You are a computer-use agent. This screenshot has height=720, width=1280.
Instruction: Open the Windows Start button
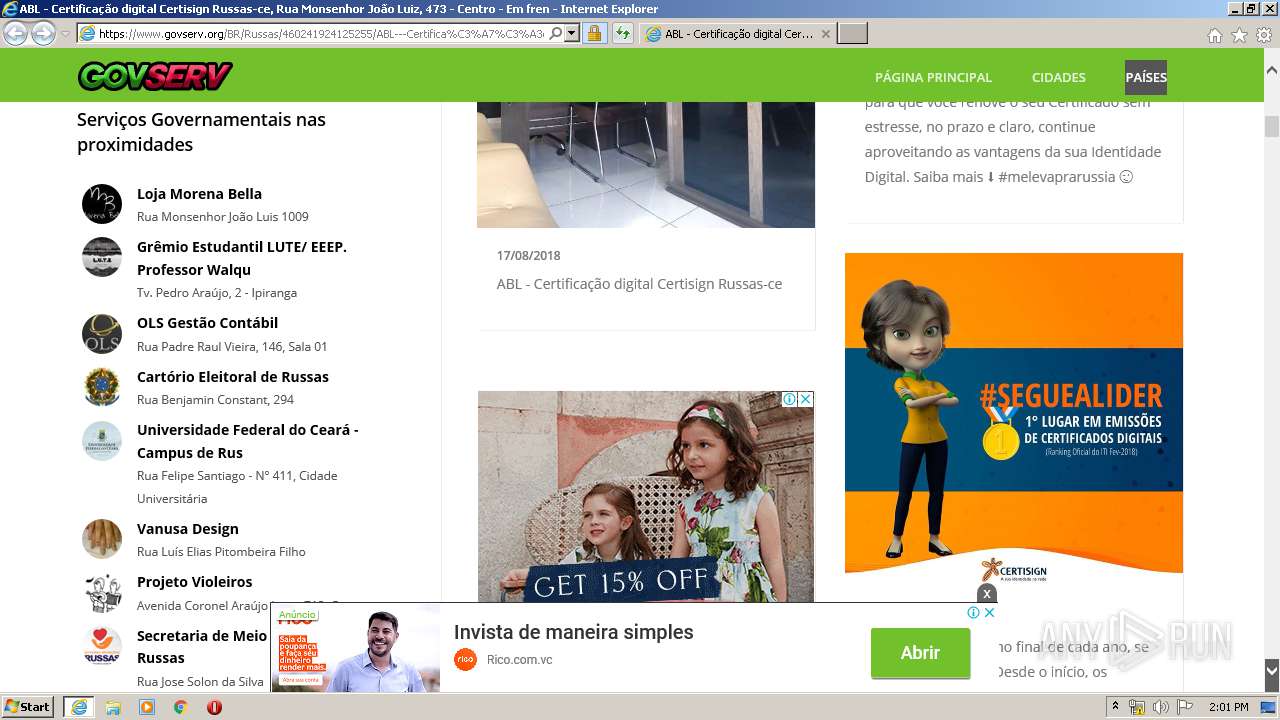[28, 707]
